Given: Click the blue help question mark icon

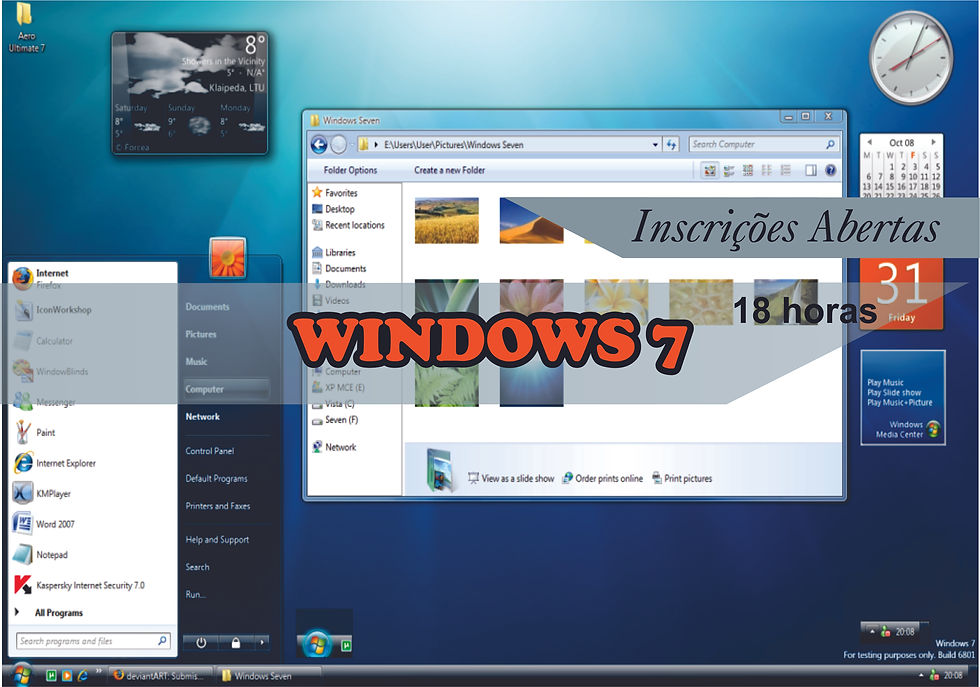Looking at the screenshot, I should coord(830,170).
